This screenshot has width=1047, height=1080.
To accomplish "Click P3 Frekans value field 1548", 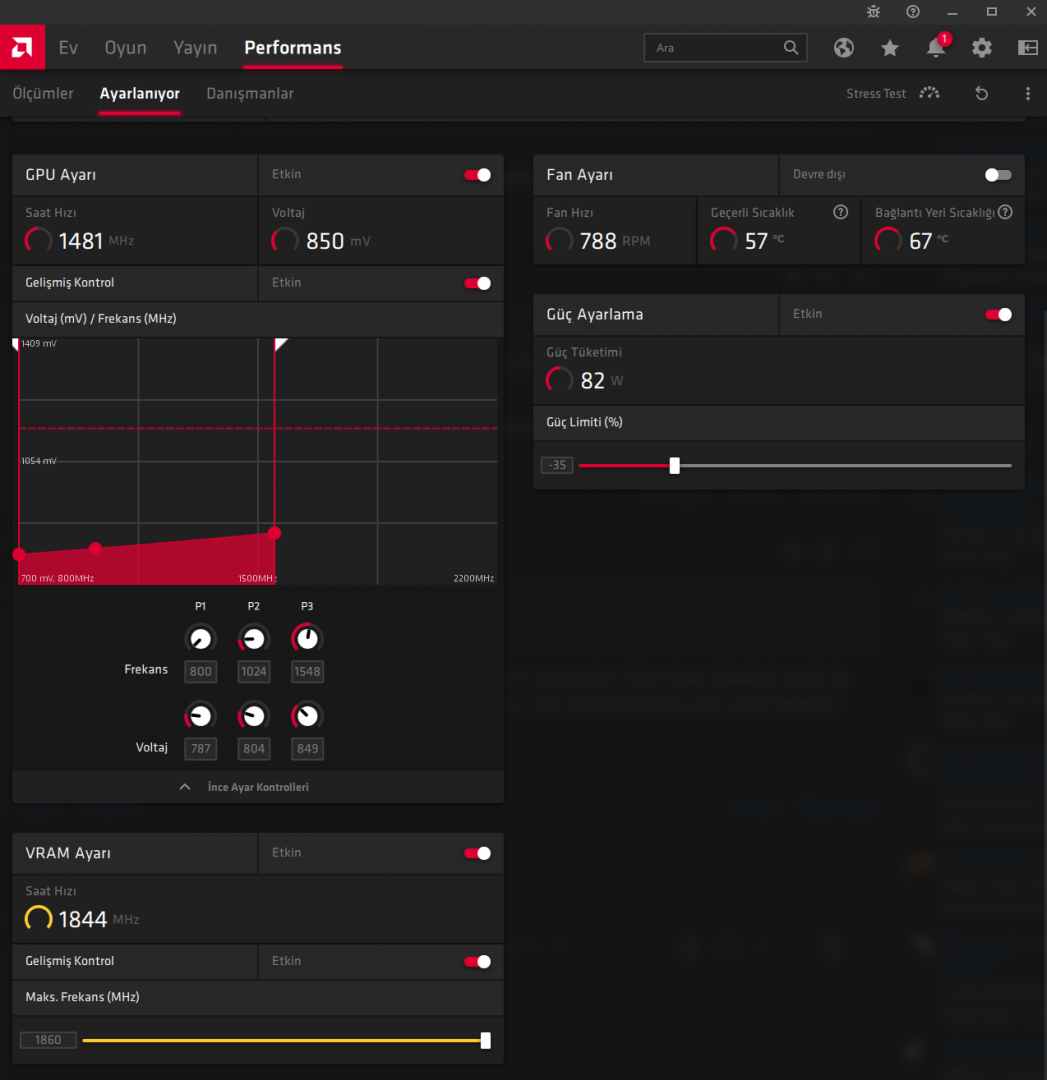I will pos(307,672).
